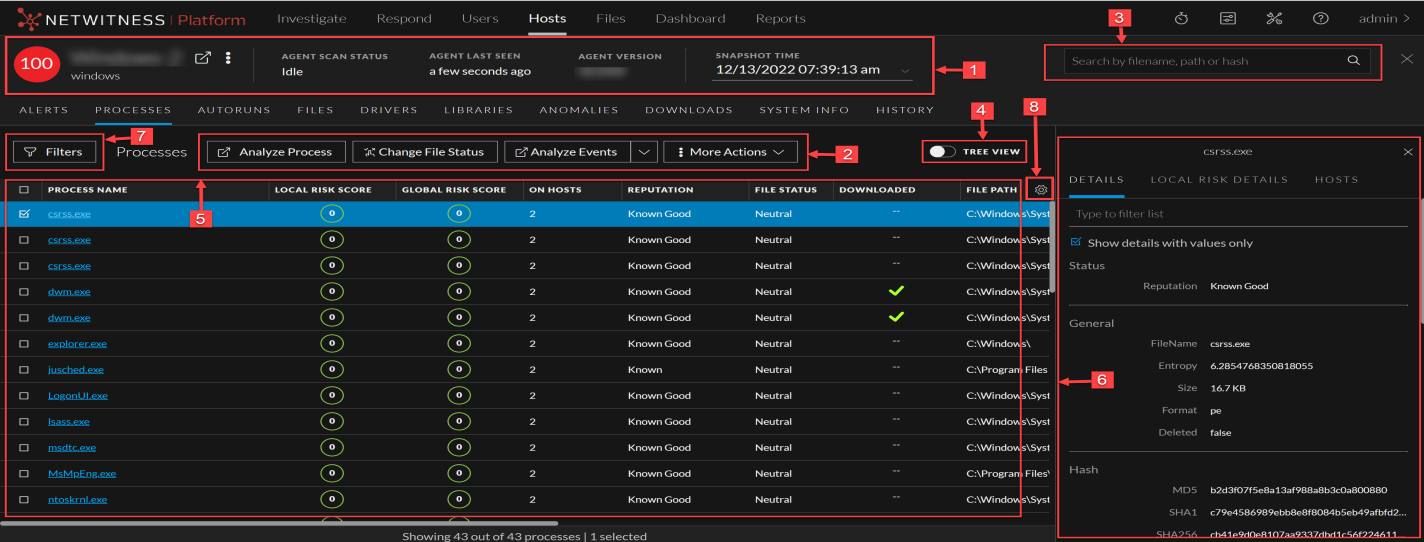Viewport: 1424px width, 542px height.
Task: Click global risk score of msdtc.exe
Action: 458,447
